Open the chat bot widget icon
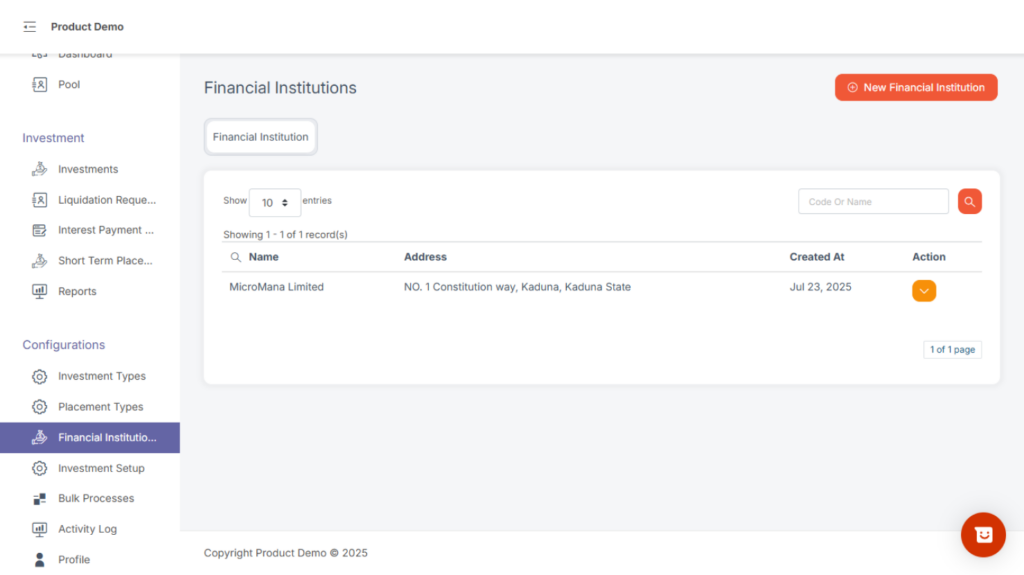Screen dimensions: 1024x575 click(982, 535)
